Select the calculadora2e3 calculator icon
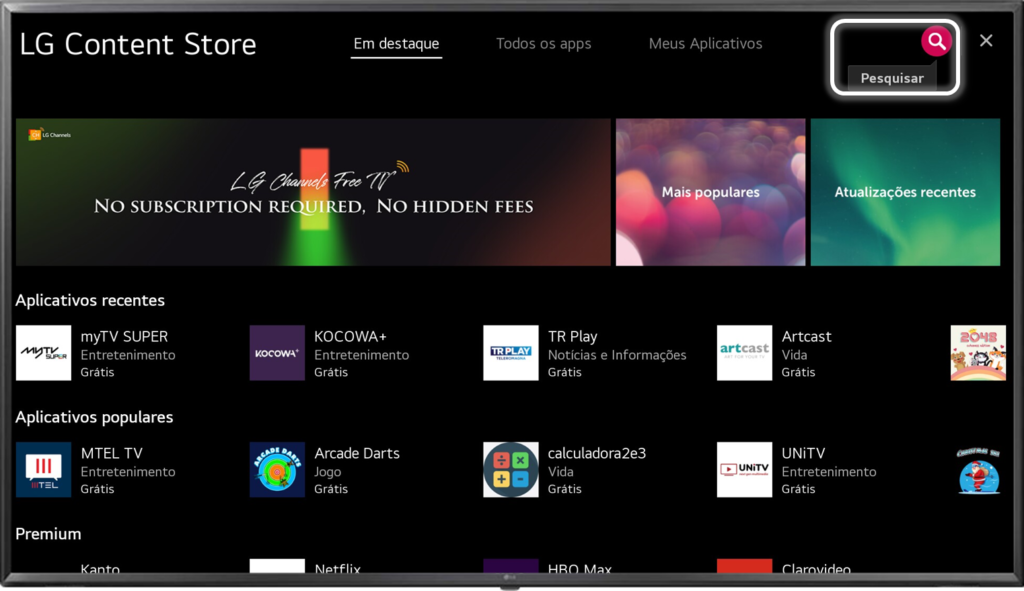1024x591 pixels. [510, 470]
